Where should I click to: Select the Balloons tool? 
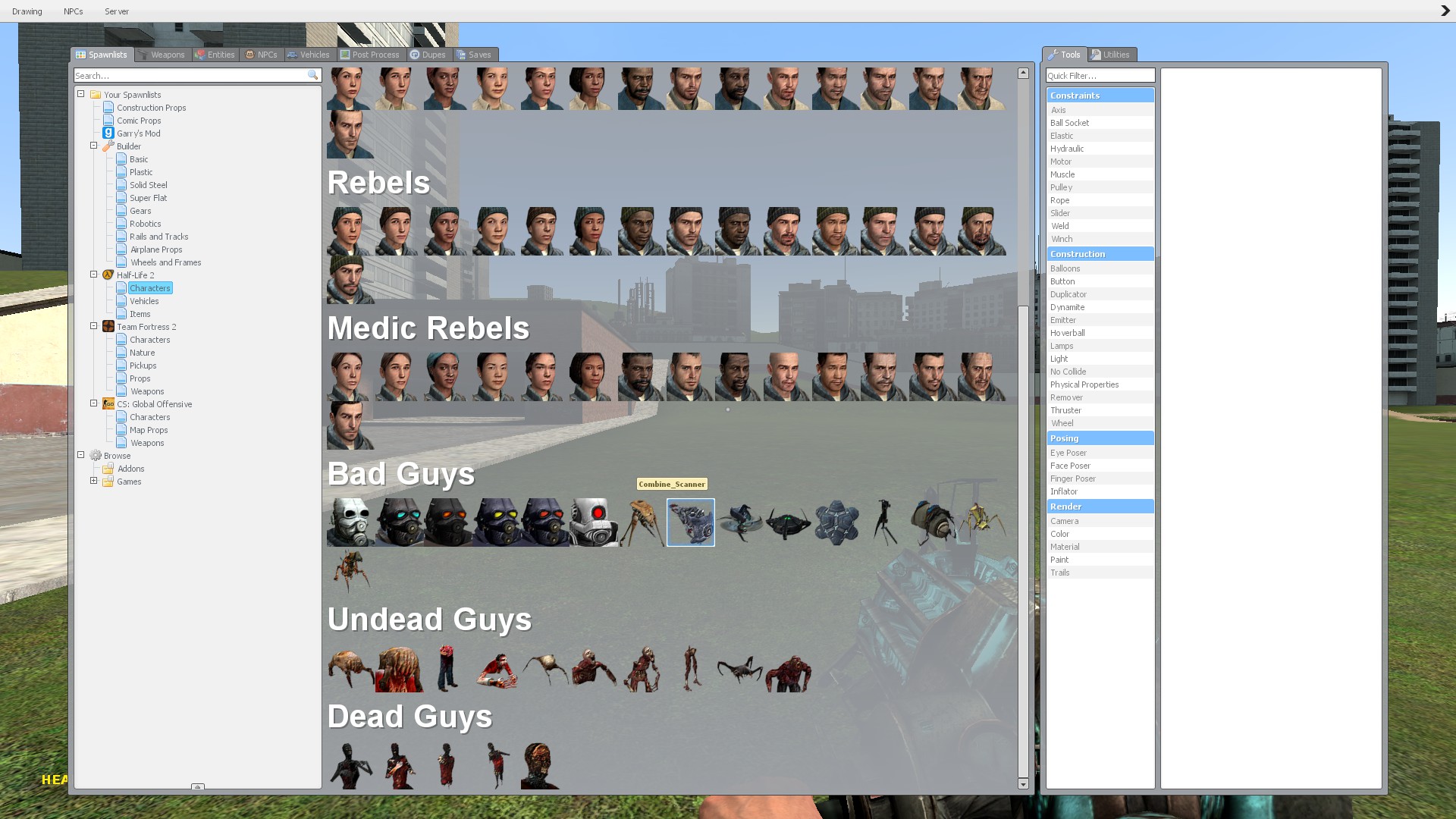1100,268
